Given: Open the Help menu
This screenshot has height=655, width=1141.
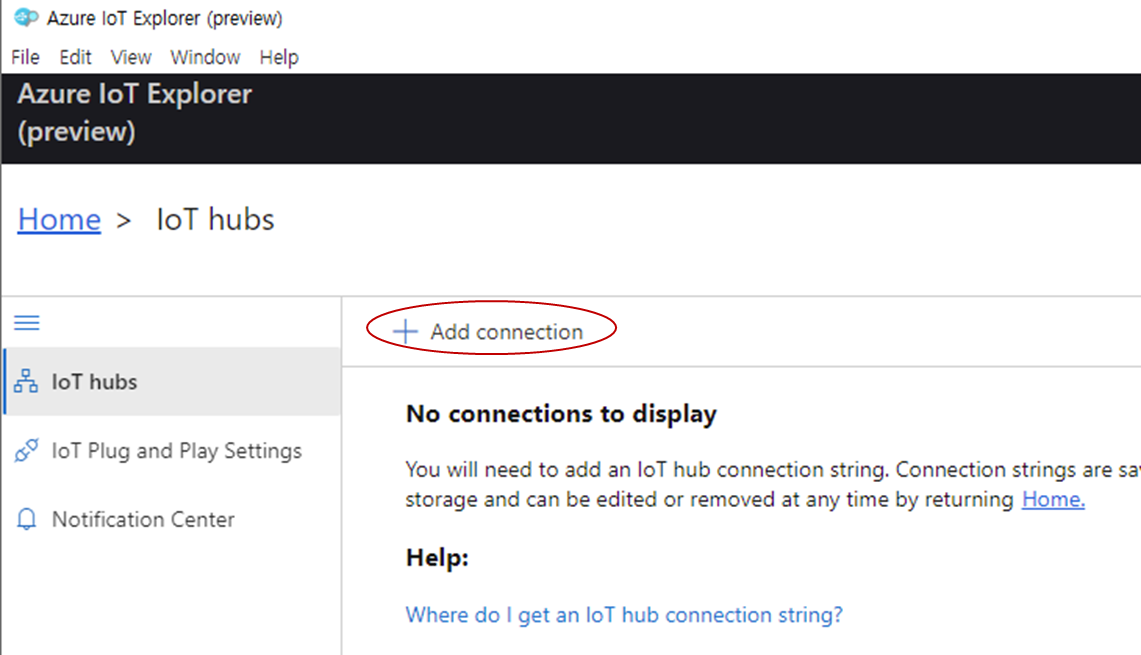Looking at the screenshot, I should pyautogui.click(x=279, y=57).
